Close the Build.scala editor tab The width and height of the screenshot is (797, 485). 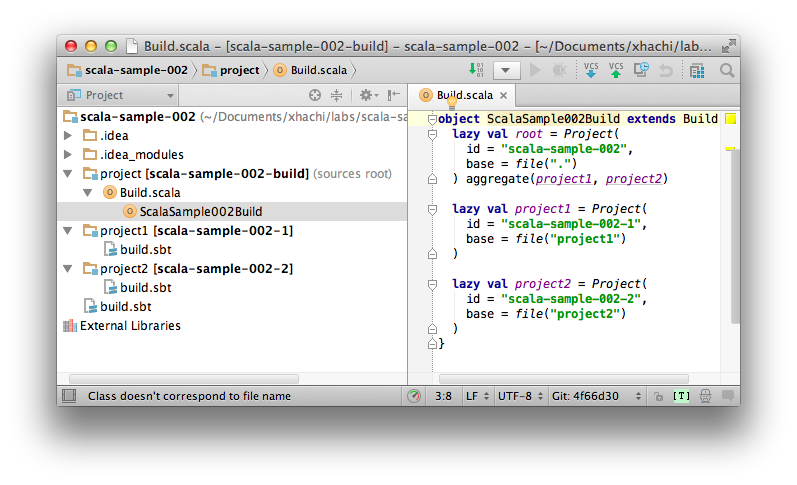[503, 95]
